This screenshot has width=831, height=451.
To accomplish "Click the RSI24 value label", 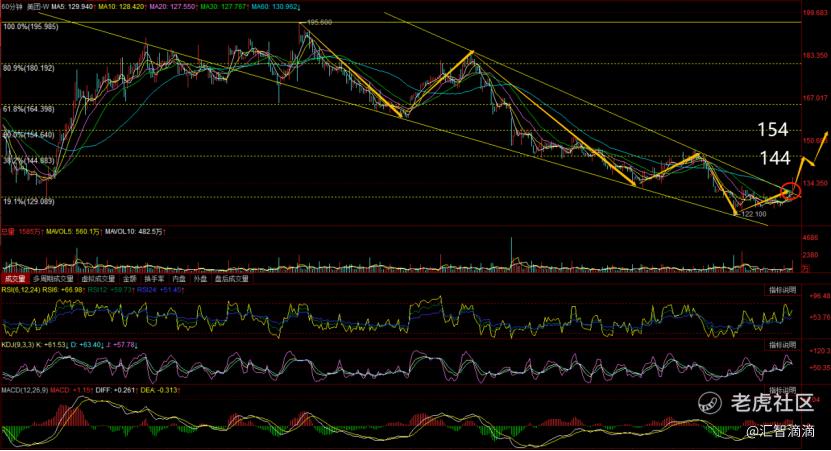I will 161,290.
